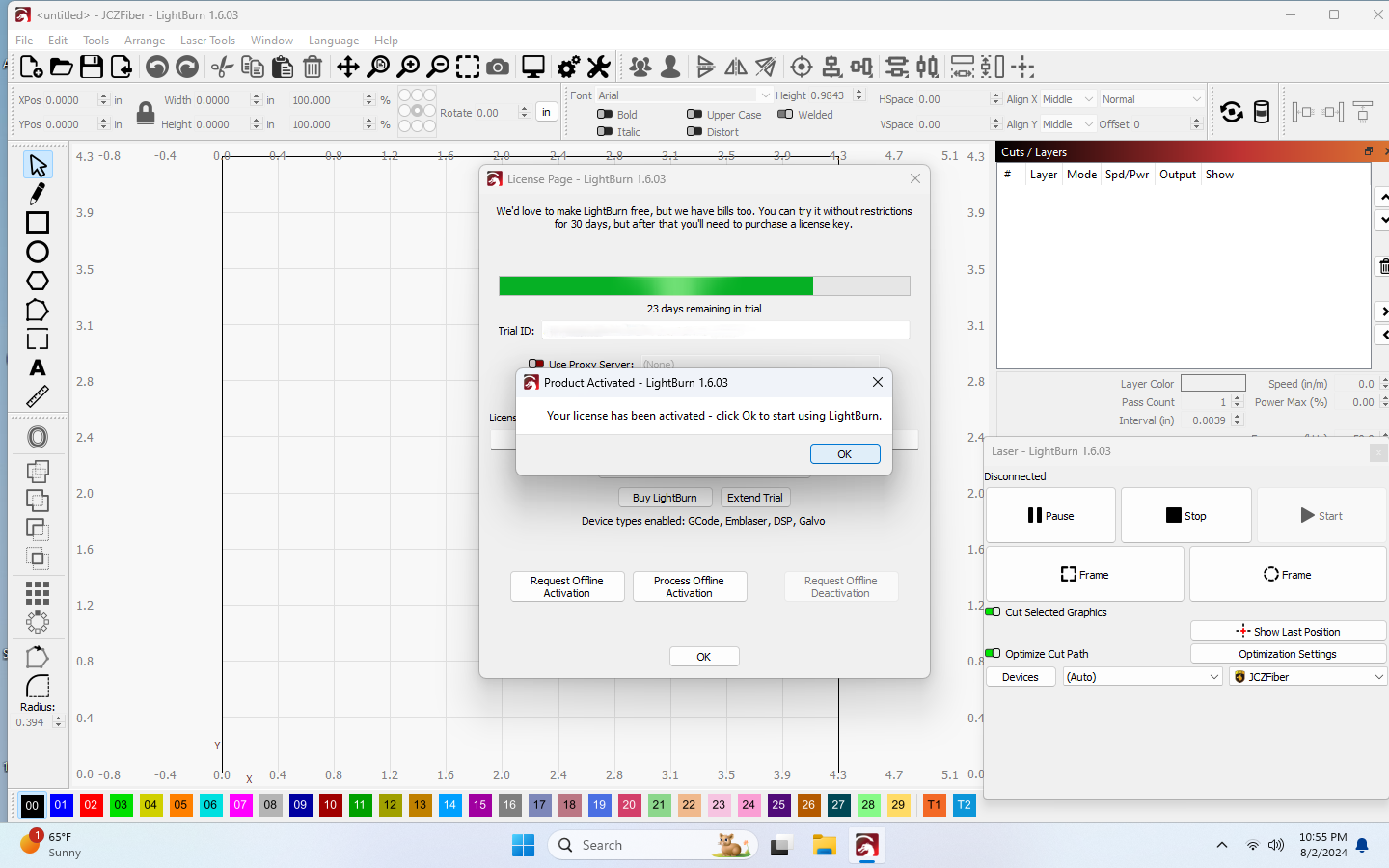Click OK in Product Activated dialog
Image resolution: width=1389 pixels, height=868 pixels.
point(845,454)
